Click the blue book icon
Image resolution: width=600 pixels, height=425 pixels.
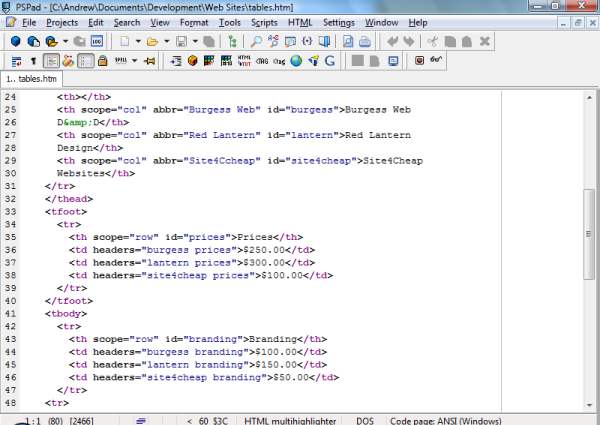(x=324, y=41)
